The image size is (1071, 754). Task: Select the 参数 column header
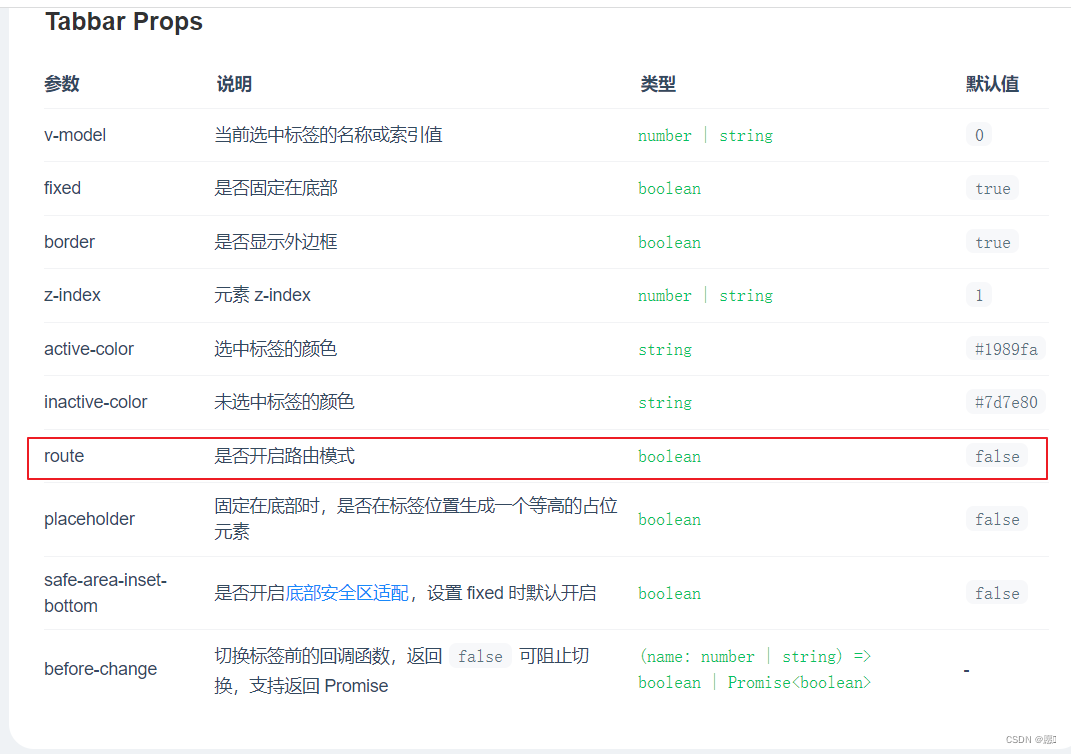62,84
